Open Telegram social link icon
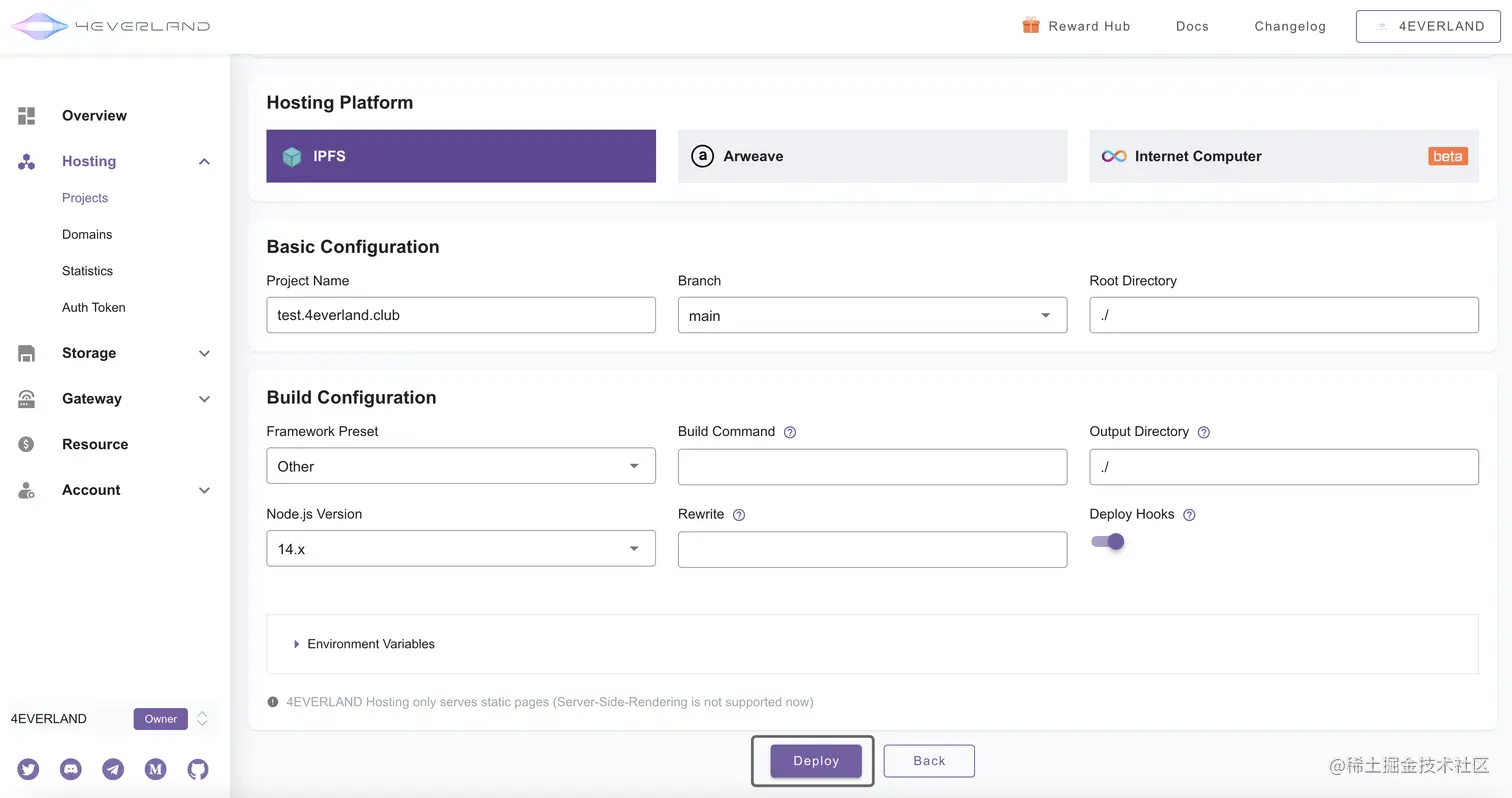The image size is (1512, 798). point(113,769)
